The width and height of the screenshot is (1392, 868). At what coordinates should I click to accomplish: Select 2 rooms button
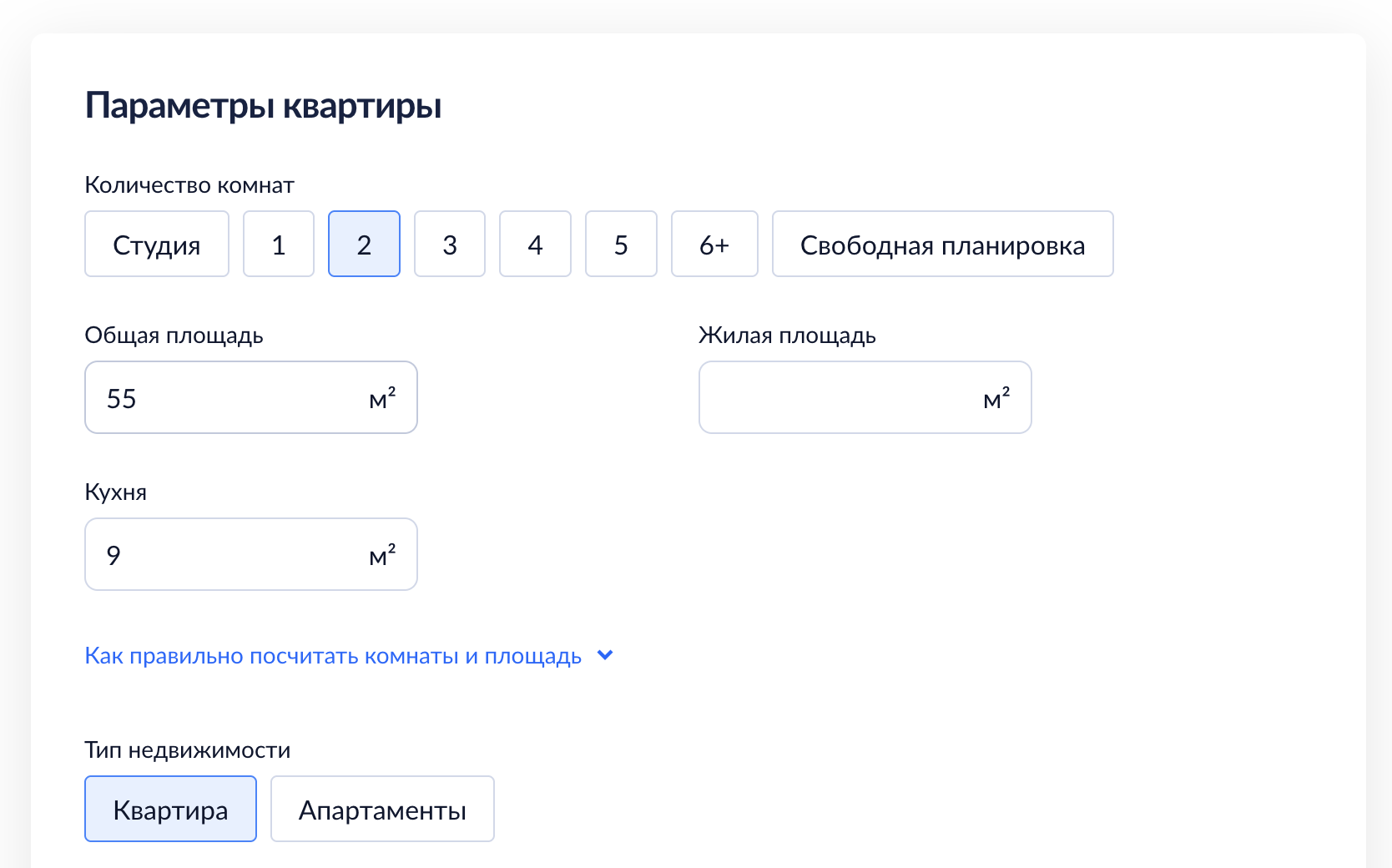[x=364, y=245]
